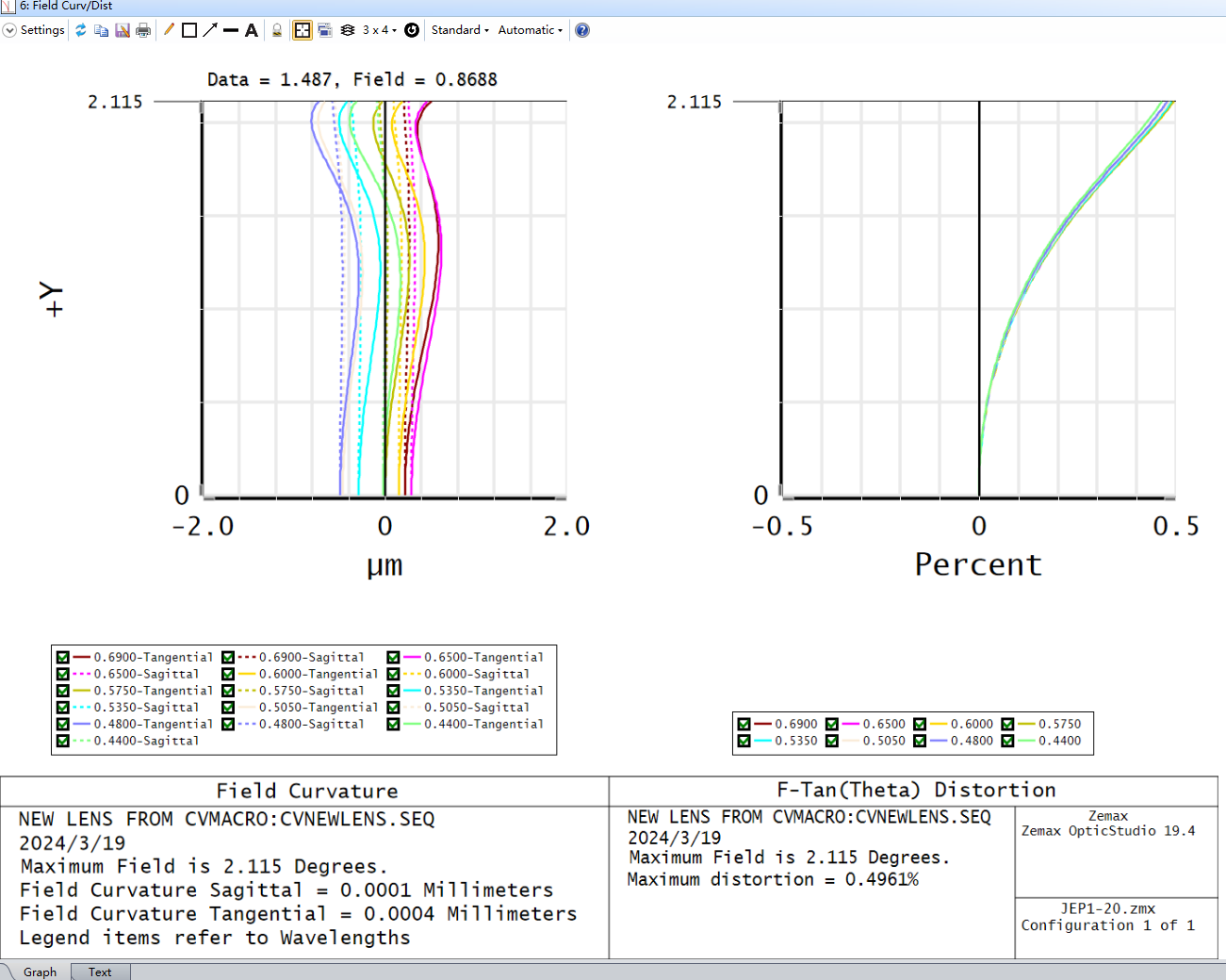Expand the Settings chevron button

click(x=9, y=30)
